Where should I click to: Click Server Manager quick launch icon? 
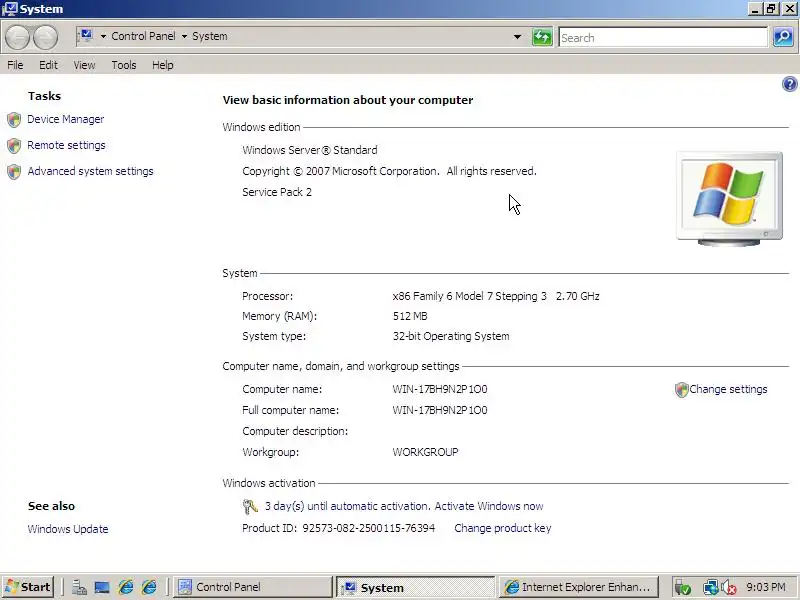[x=79, y=587]
